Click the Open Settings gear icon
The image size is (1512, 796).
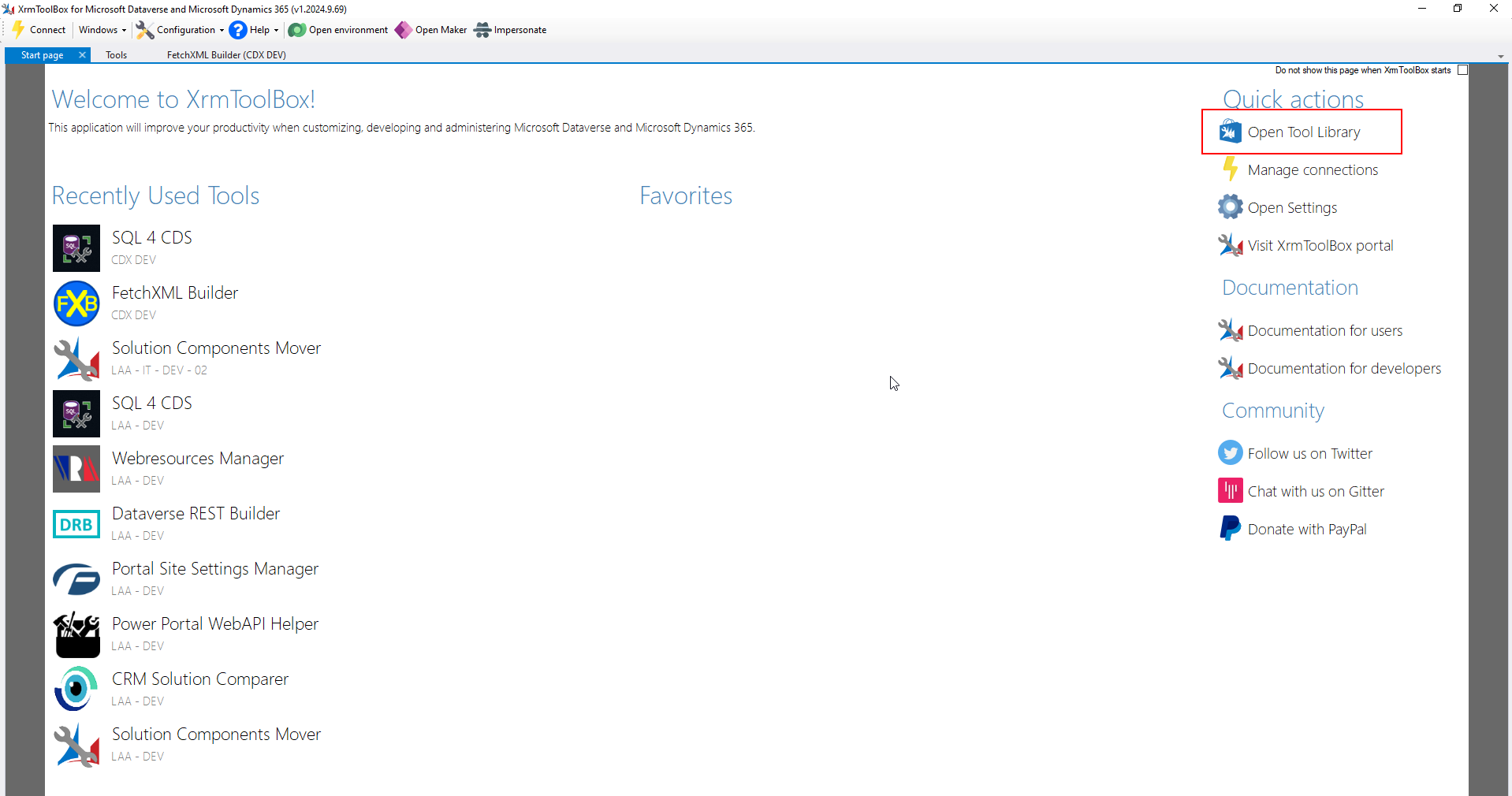(1230, 207)
